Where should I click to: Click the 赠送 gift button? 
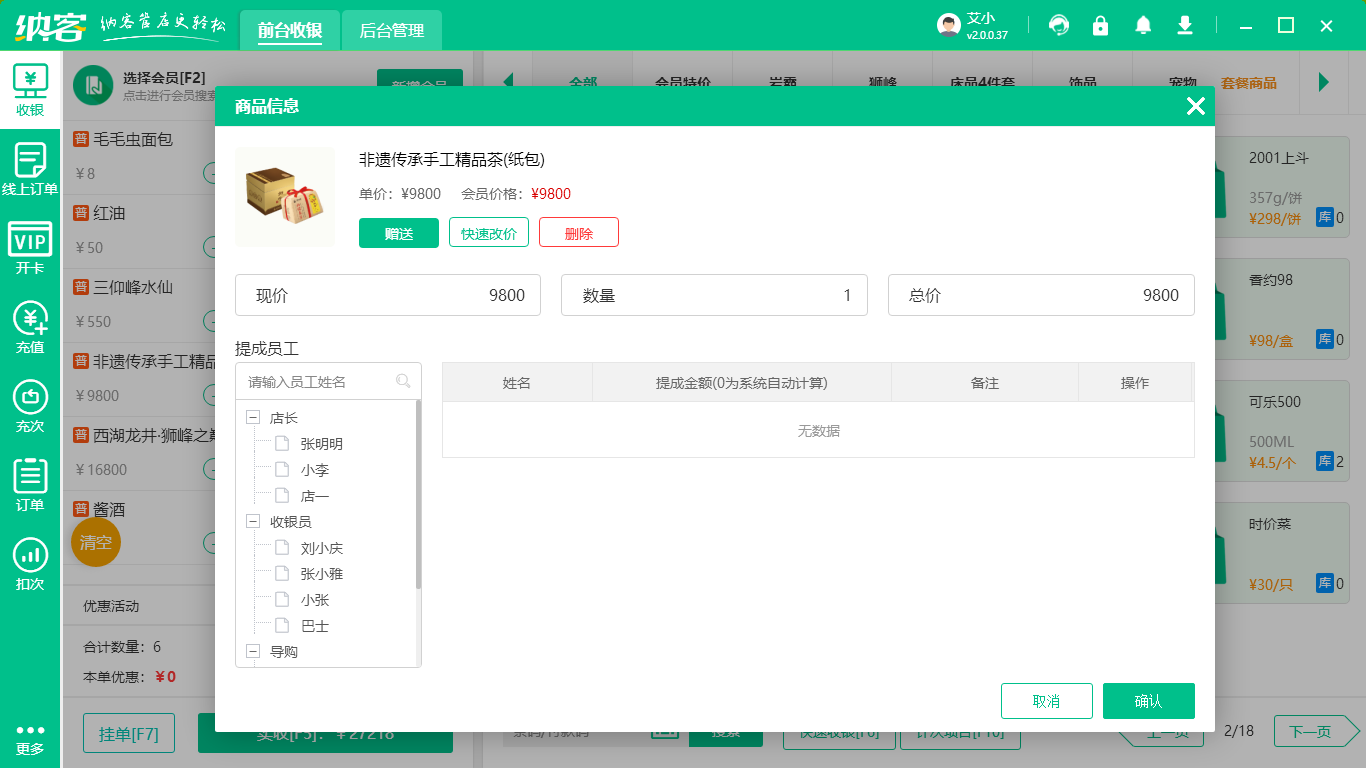[398, 232]
